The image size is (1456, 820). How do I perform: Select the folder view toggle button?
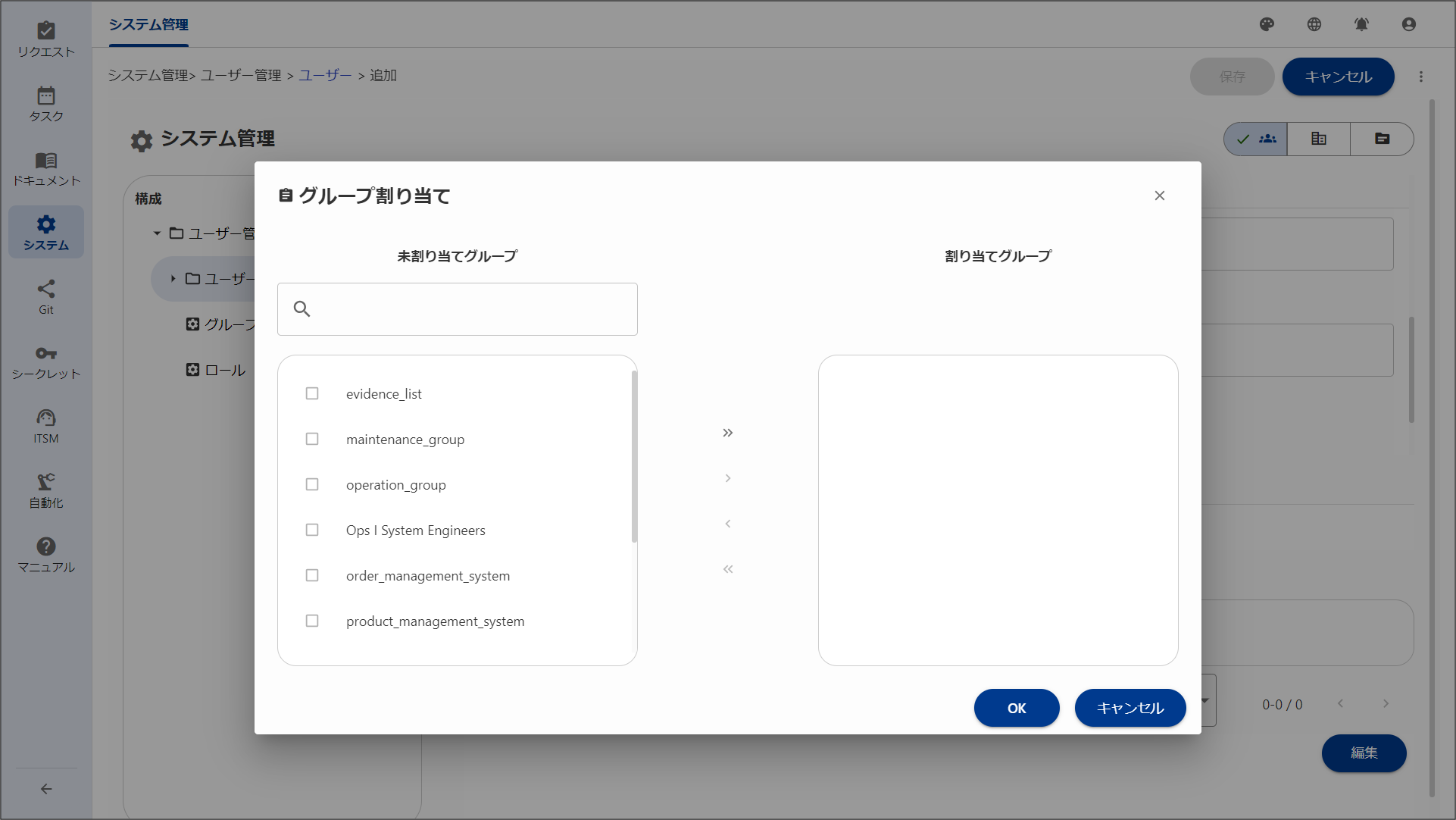pos(1383,139)
